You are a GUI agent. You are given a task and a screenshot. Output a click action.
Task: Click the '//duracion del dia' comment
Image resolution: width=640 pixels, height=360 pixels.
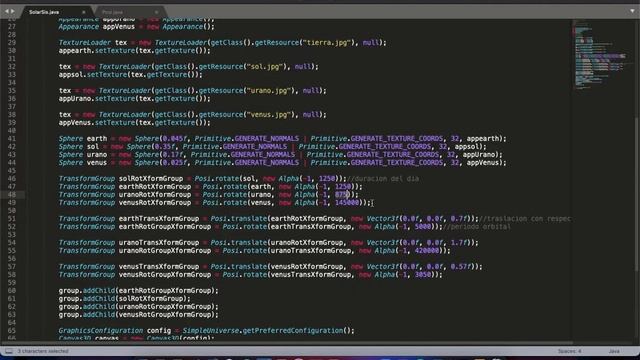pos(383,178)
